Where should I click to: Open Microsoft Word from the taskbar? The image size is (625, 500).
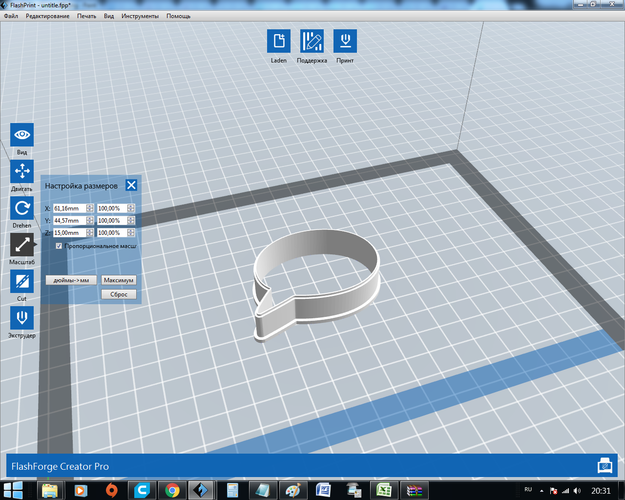point(324,490)
